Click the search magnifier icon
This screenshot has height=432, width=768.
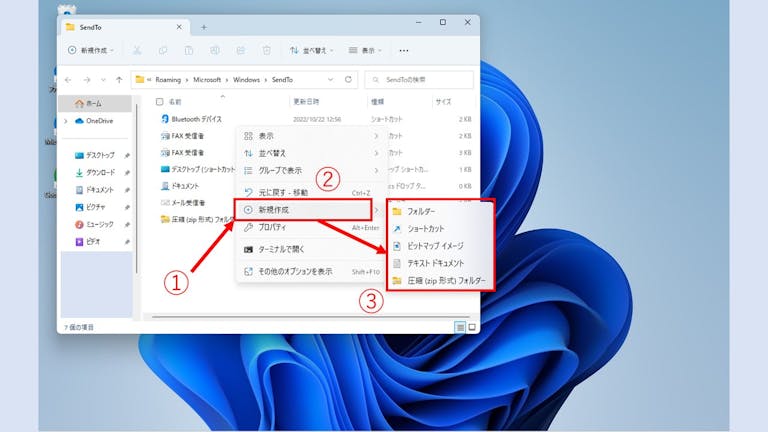click(376, 80)
